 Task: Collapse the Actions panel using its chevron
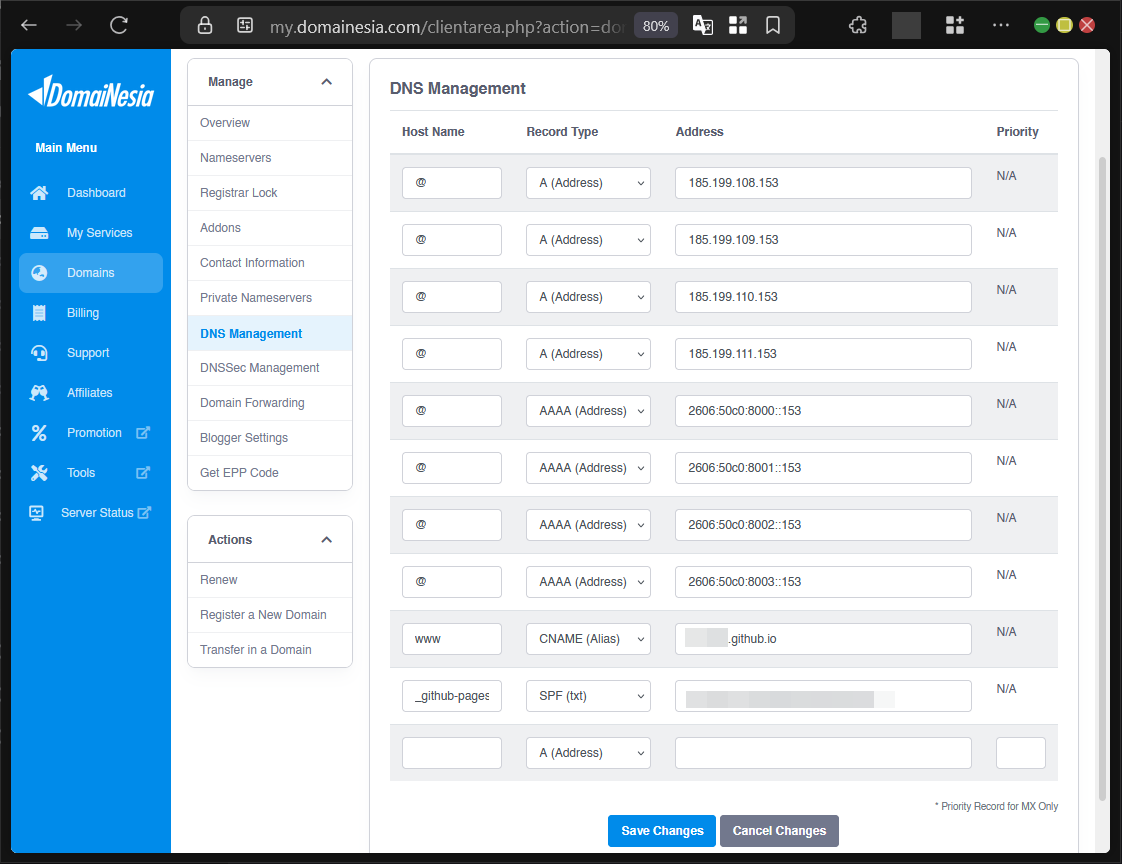(326, 539)
